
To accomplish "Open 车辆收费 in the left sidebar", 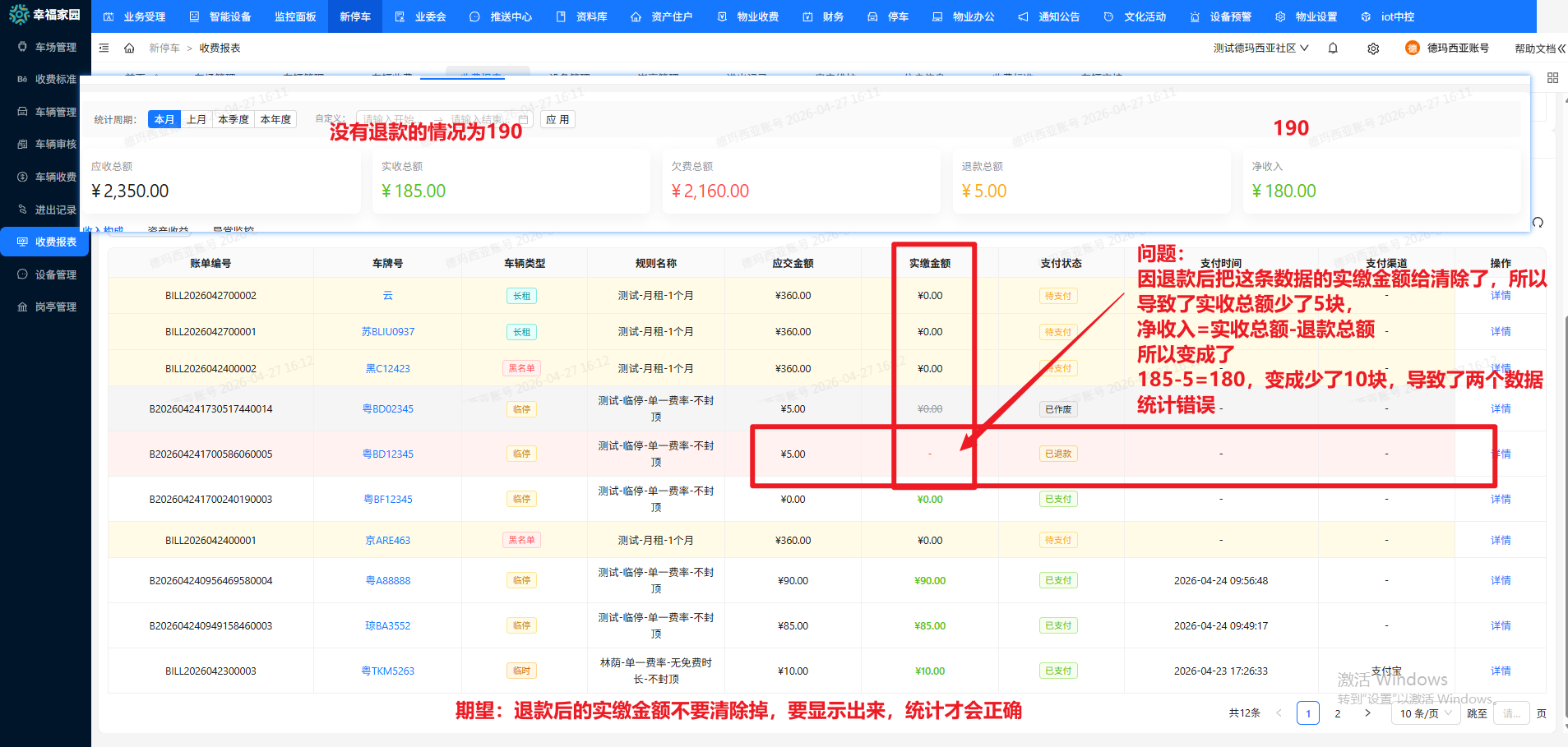I will pos(55,177).
